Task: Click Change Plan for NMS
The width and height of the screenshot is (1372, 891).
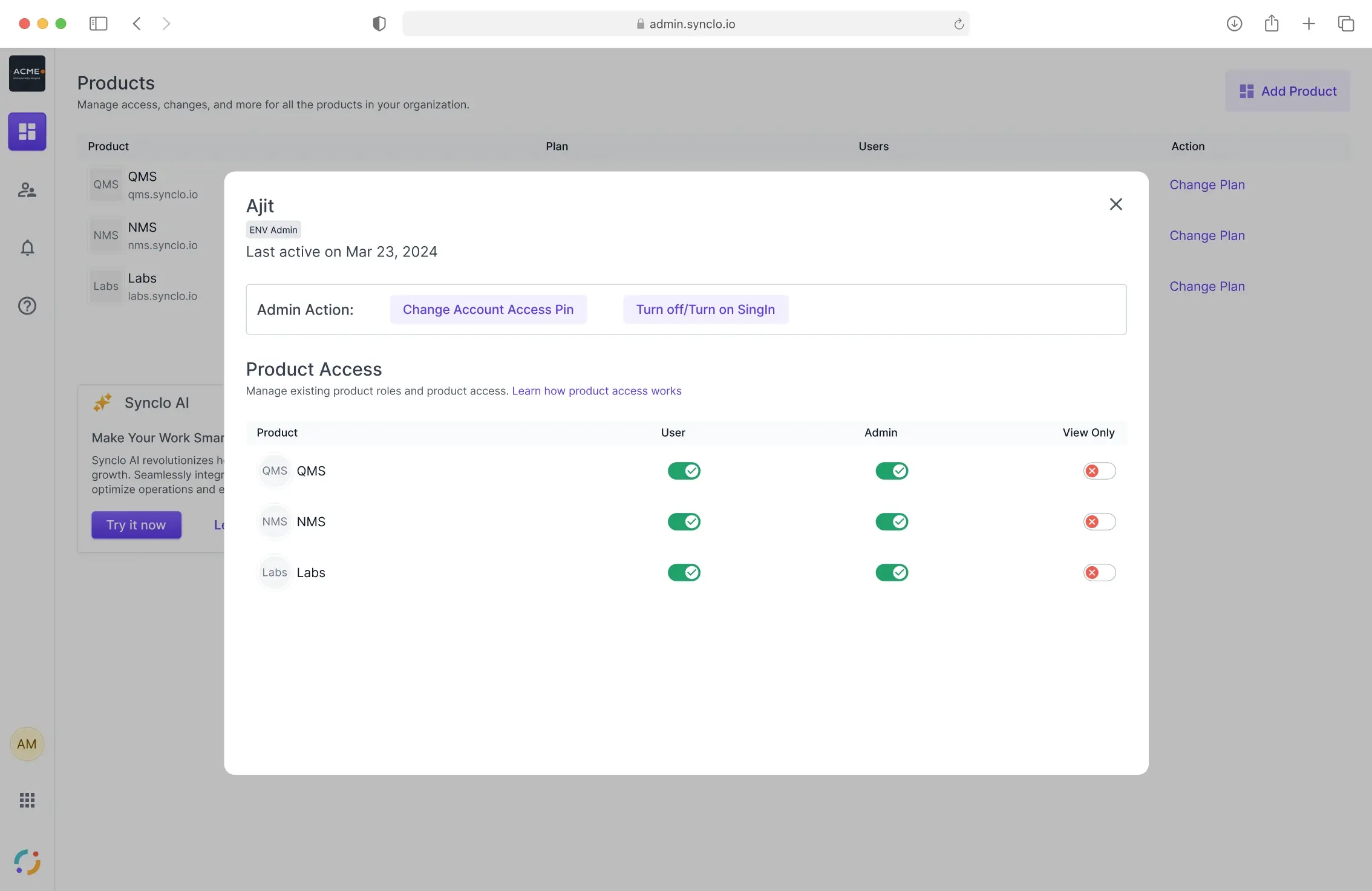Action: pyautogui.click(x=1207, y=235)
